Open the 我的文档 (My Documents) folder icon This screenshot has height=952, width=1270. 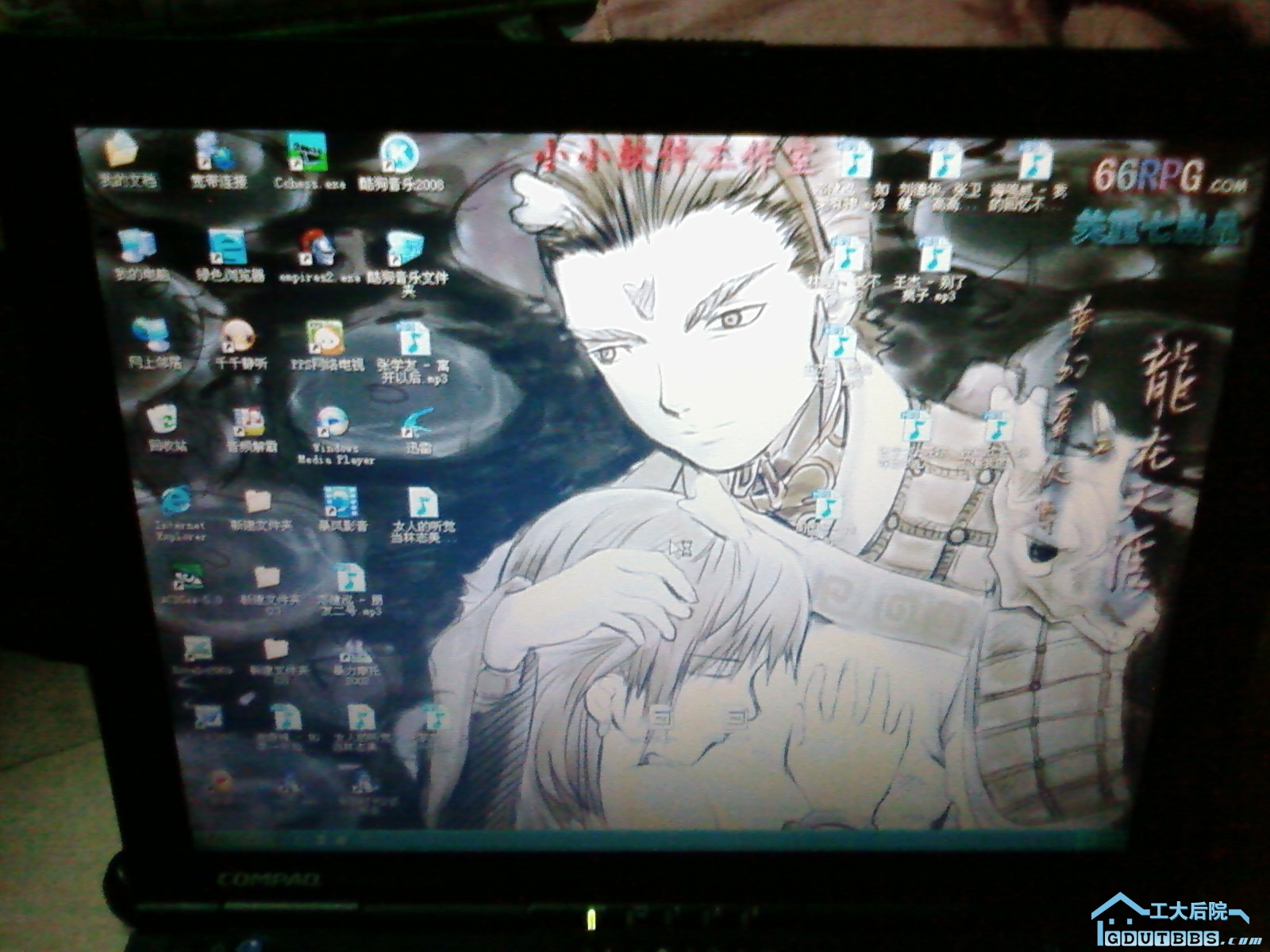(x=121, y=151)
